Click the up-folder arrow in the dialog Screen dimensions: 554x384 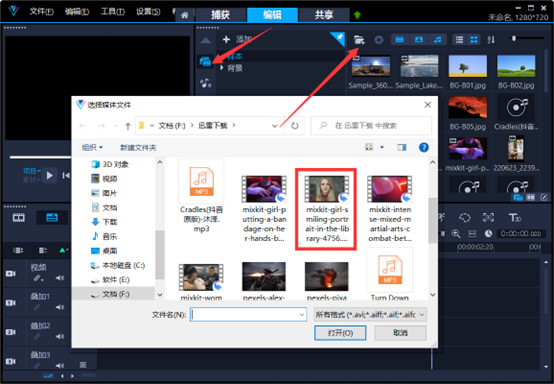coord(128,126)
